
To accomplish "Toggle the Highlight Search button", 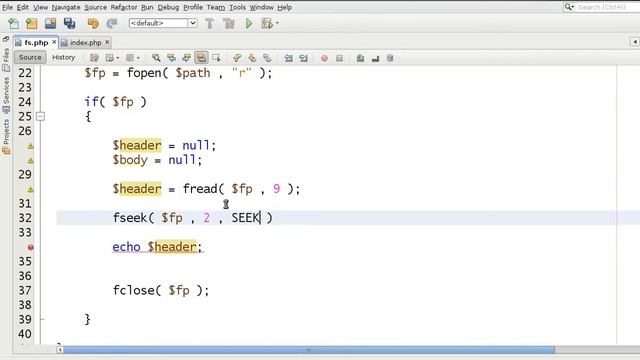I will (x=201, y=58).
